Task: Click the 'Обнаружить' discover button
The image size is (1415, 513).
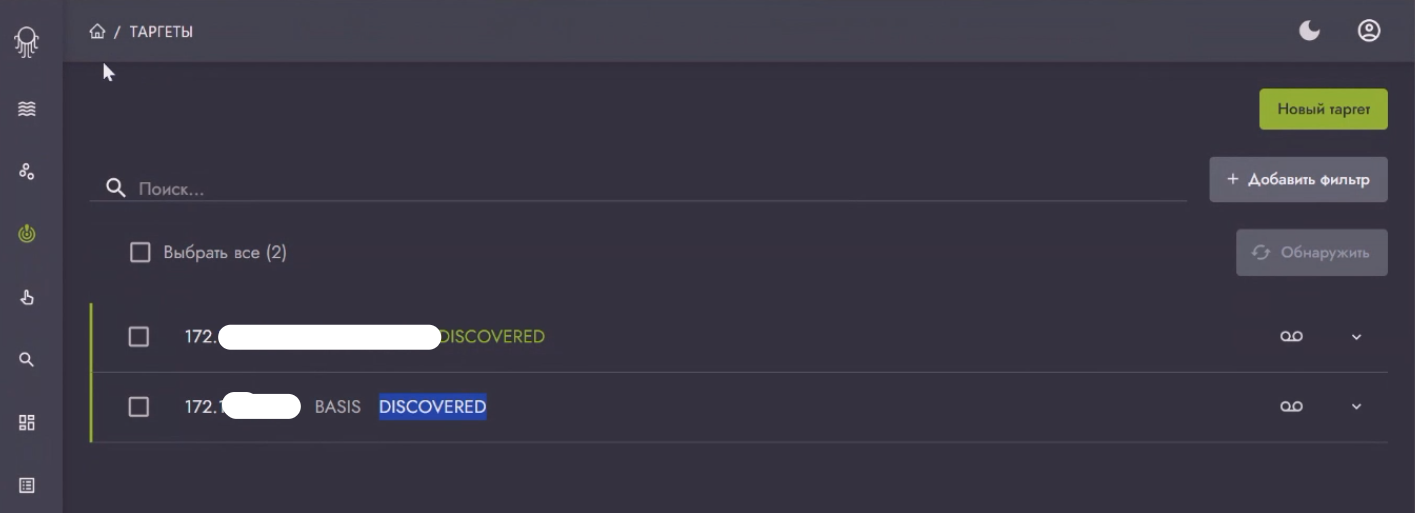Action: (1312, 253)
